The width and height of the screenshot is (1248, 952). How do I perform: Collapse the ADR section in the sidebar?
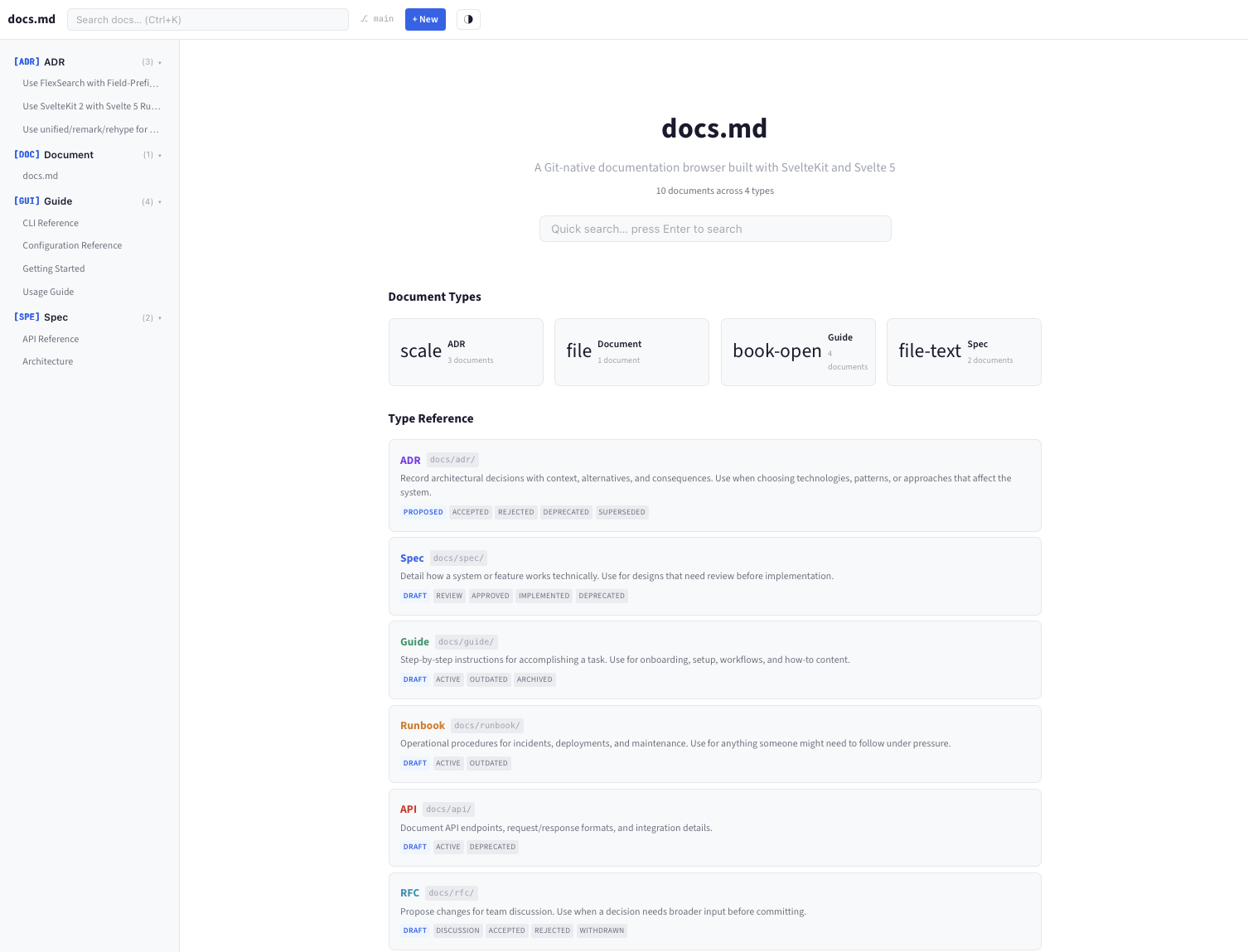pos(159,61)
